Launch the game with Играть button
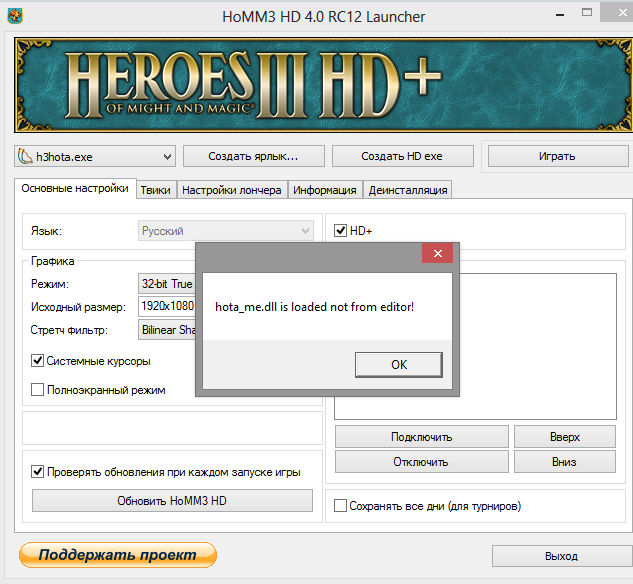The width and height of the screenshot is (633, 584). pos(558,156)
